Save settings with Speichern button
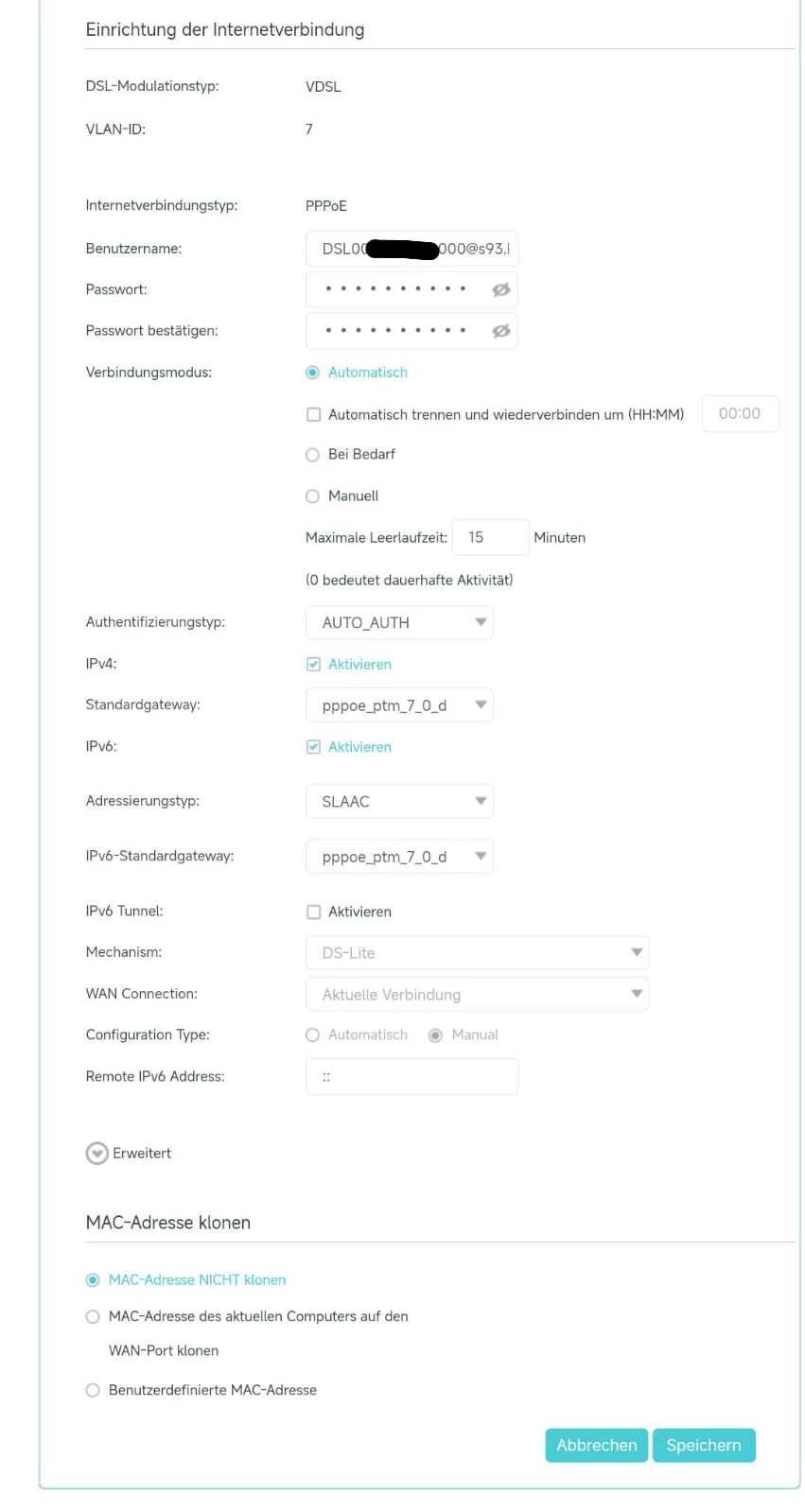Screen dimensions: 805x1512 704,1445
